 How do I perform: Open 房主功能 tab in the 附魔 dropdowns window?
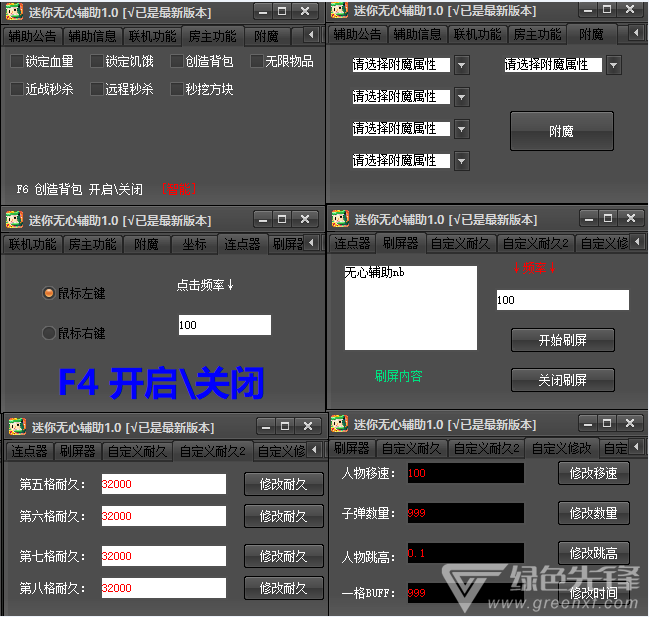pos(537,34)
